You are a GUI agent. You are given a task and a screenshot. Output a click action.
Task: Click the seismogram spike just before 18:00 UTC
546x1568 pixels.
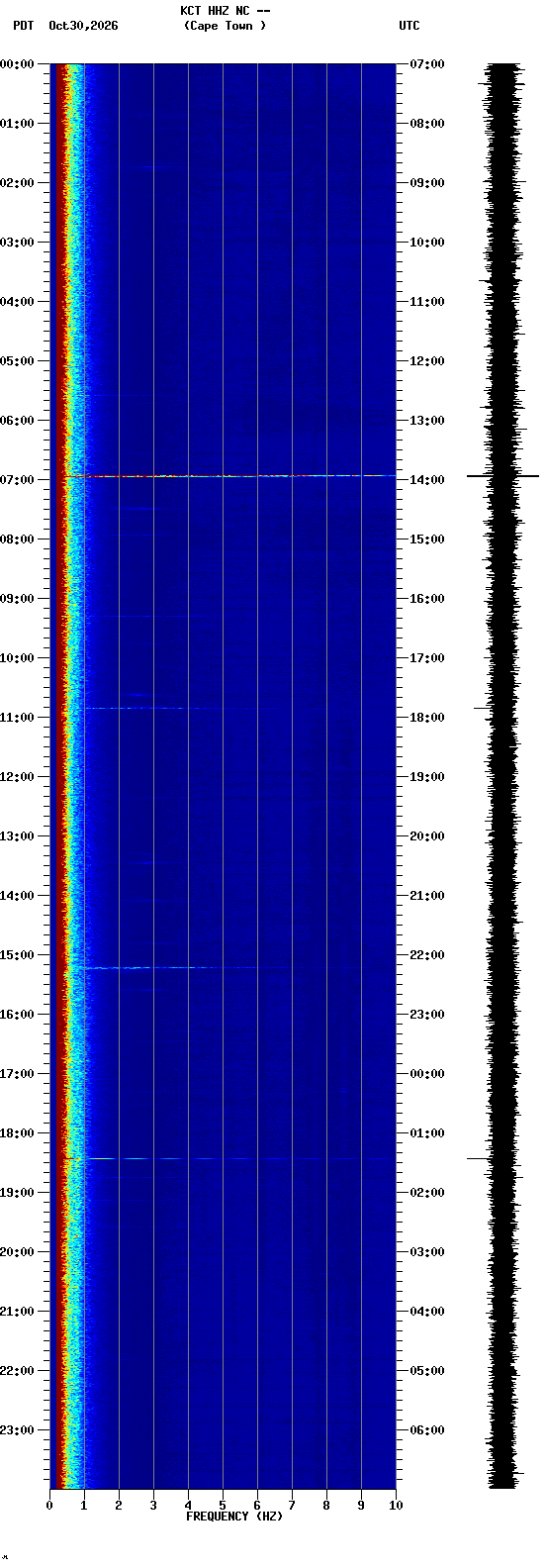(482, 708)
